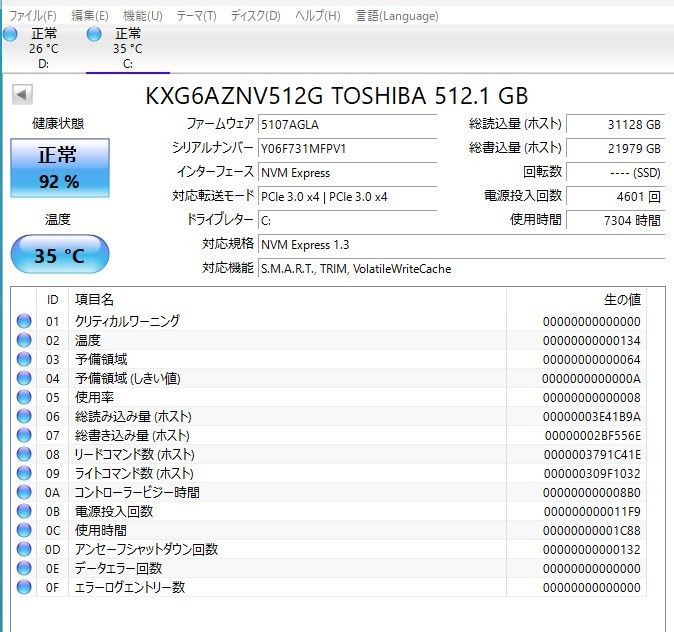Viewport: 674px width, 632px height.
Task: Click the standard field NVM Express 1.3
Action: (461, 245)
